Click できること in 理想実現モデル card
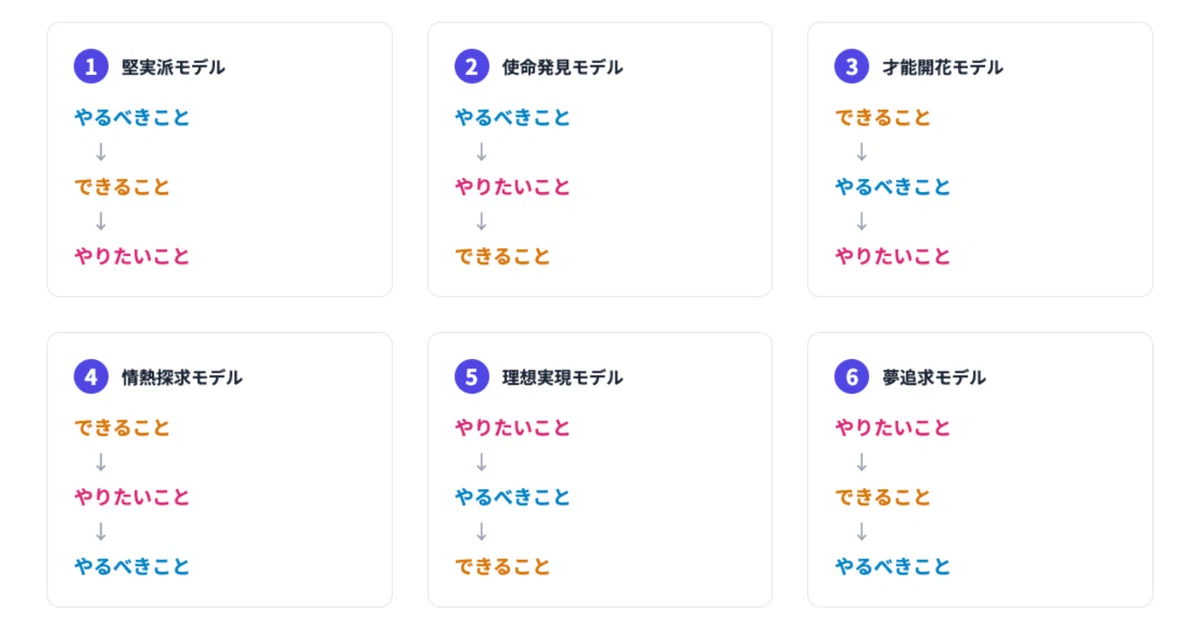The height and width of the screenshot is (628, 1200). tap(502, 567)
